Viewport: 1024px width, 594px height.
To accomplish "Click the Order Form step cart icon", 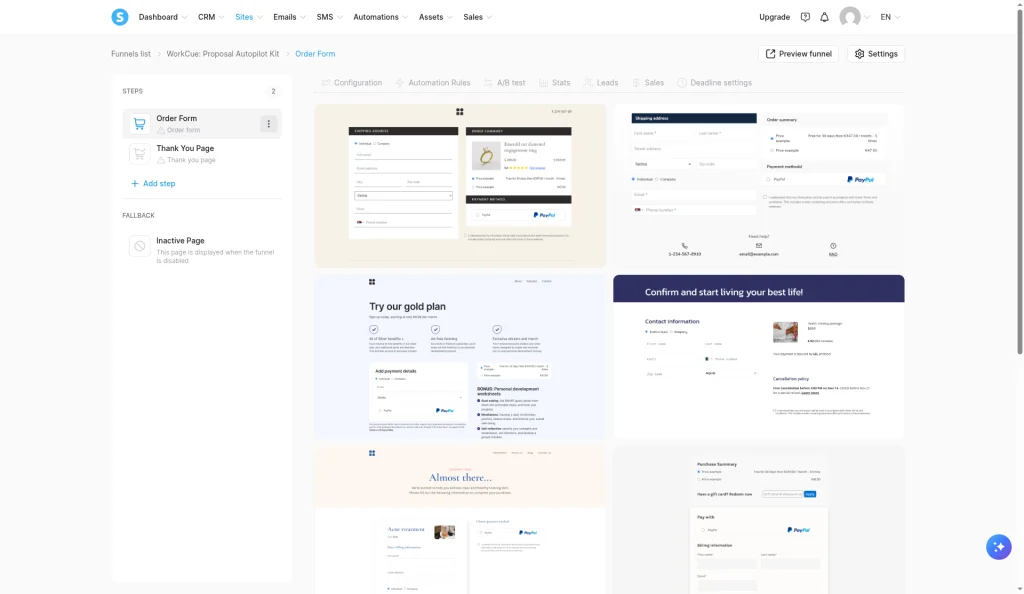I will click(x=139, y=123).
